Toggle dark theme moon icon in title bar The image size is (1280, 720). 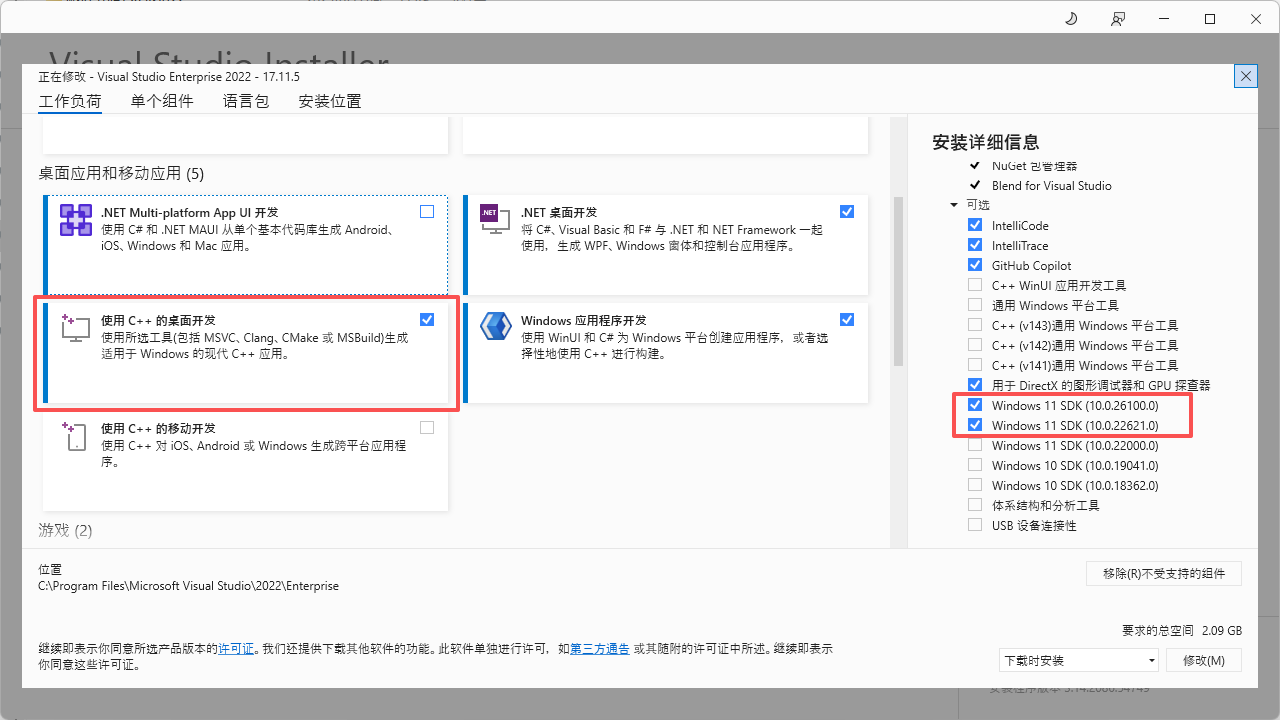(x=1071, y=18)
